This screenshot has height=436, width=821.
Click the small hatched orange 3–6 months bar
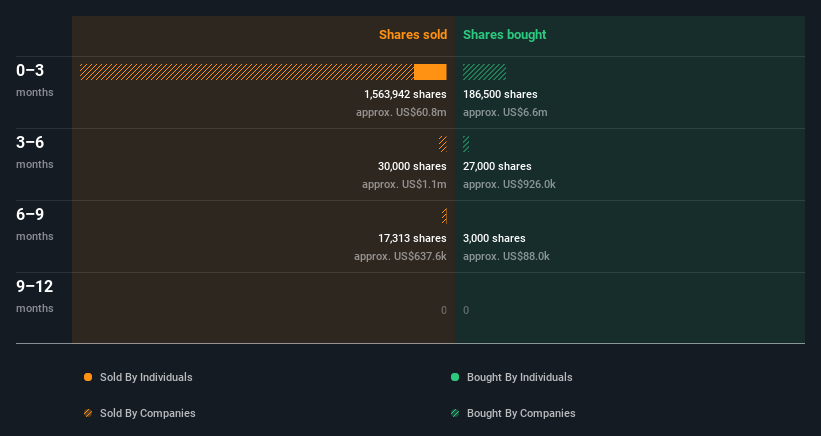pos(443,144)
